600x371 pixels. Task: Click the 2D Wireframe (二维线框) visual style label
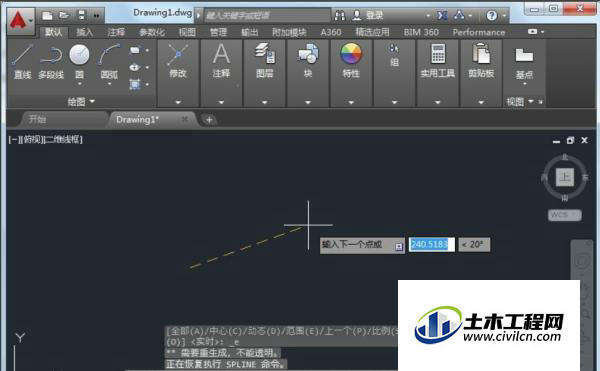click(x=63, y=140)
